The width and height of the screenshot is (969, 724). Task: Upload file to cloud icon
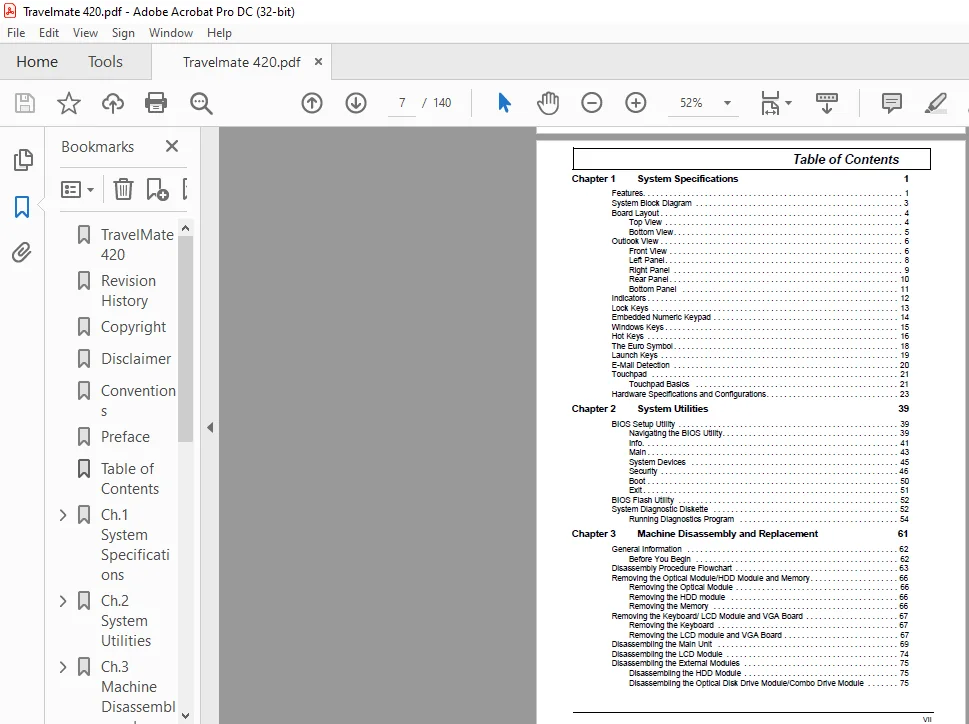pos(112,103)
